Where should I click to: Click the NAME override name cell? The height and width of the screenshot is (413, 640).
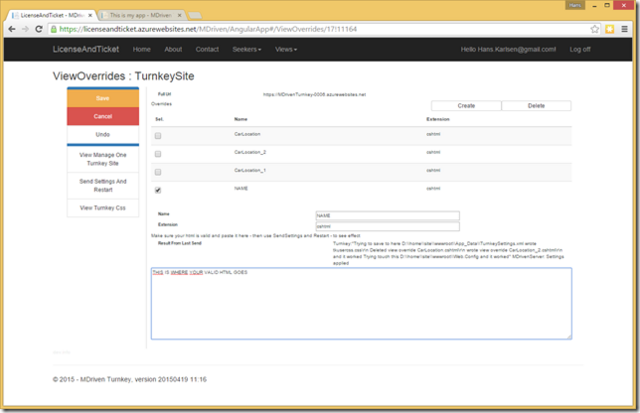click(241, 188)
